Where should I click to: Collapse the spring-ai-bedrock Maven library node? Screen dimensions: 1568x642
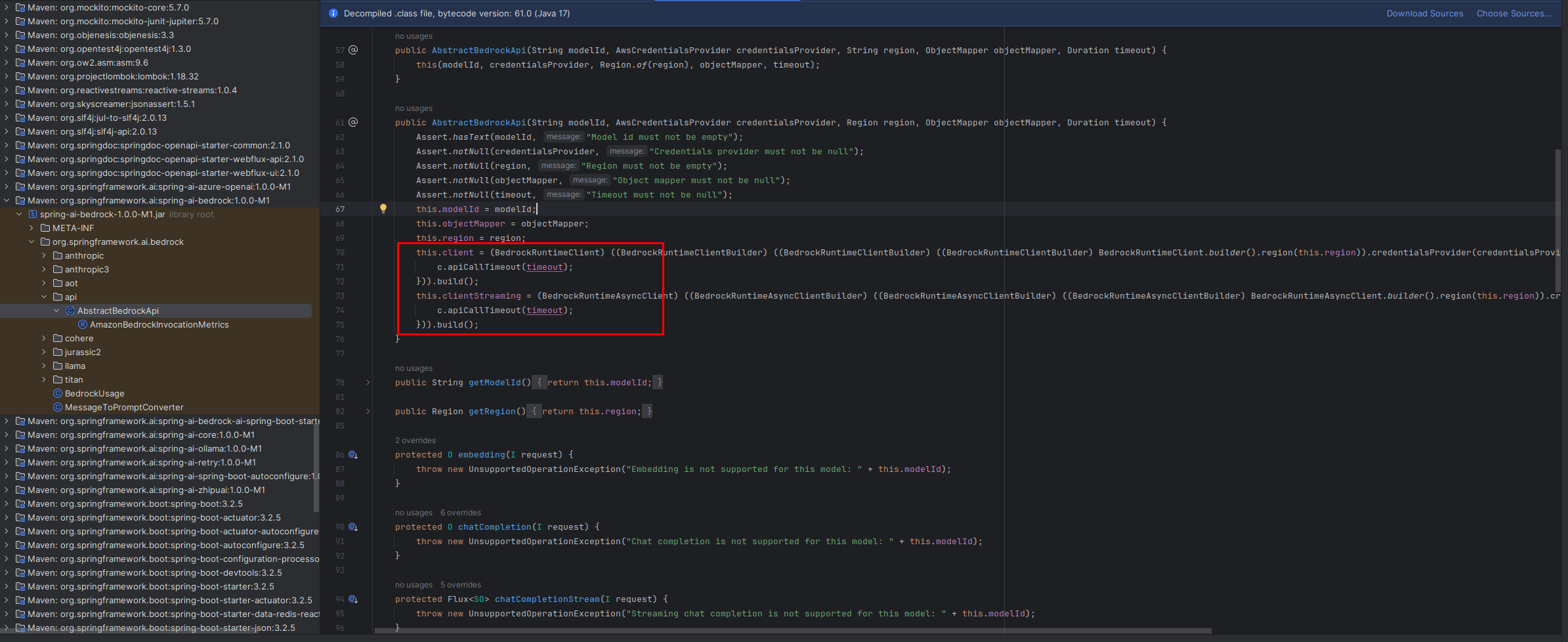click(x=7, y=200)
